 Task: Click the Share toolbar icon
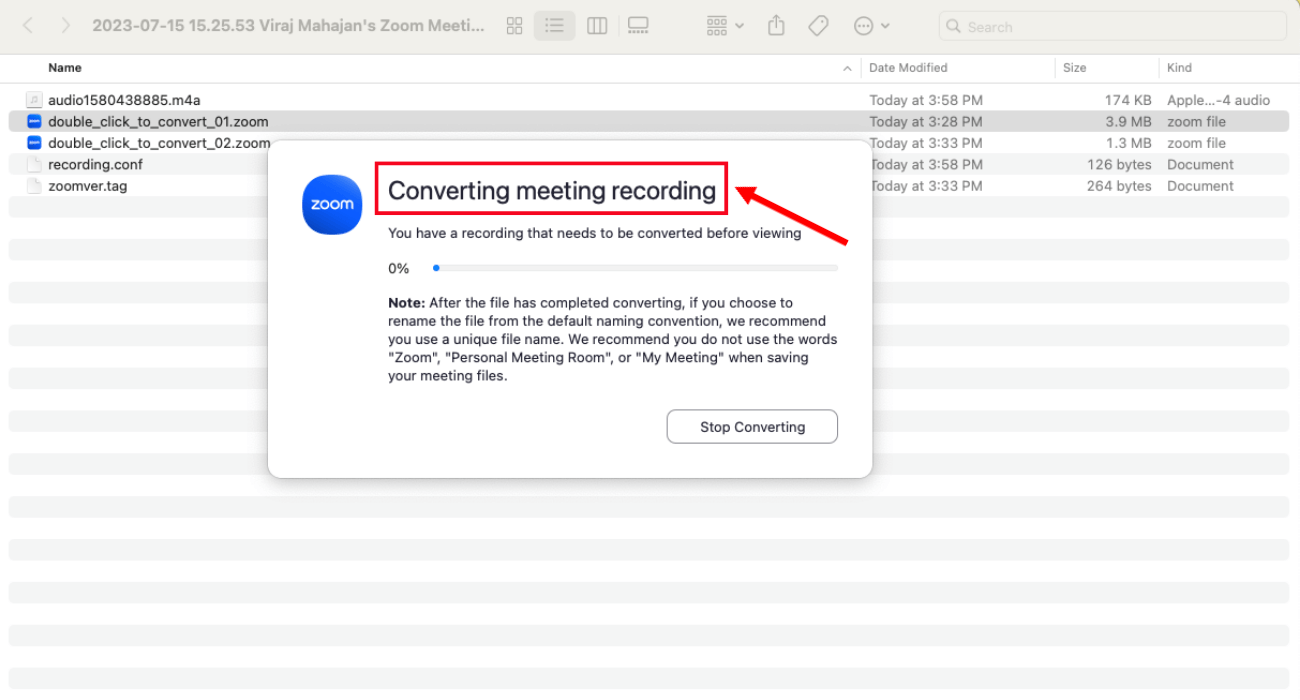(x=776, y=26)
